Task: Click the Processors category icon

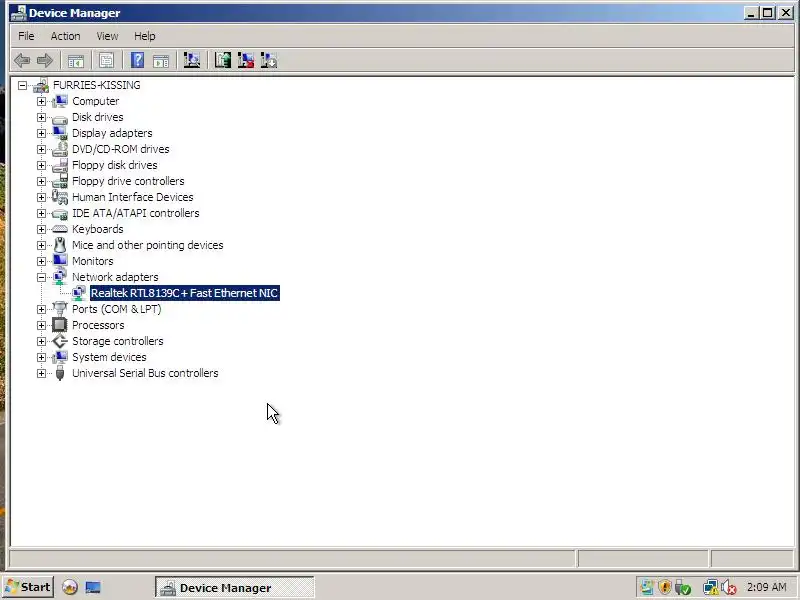Action: pos(60,325)
